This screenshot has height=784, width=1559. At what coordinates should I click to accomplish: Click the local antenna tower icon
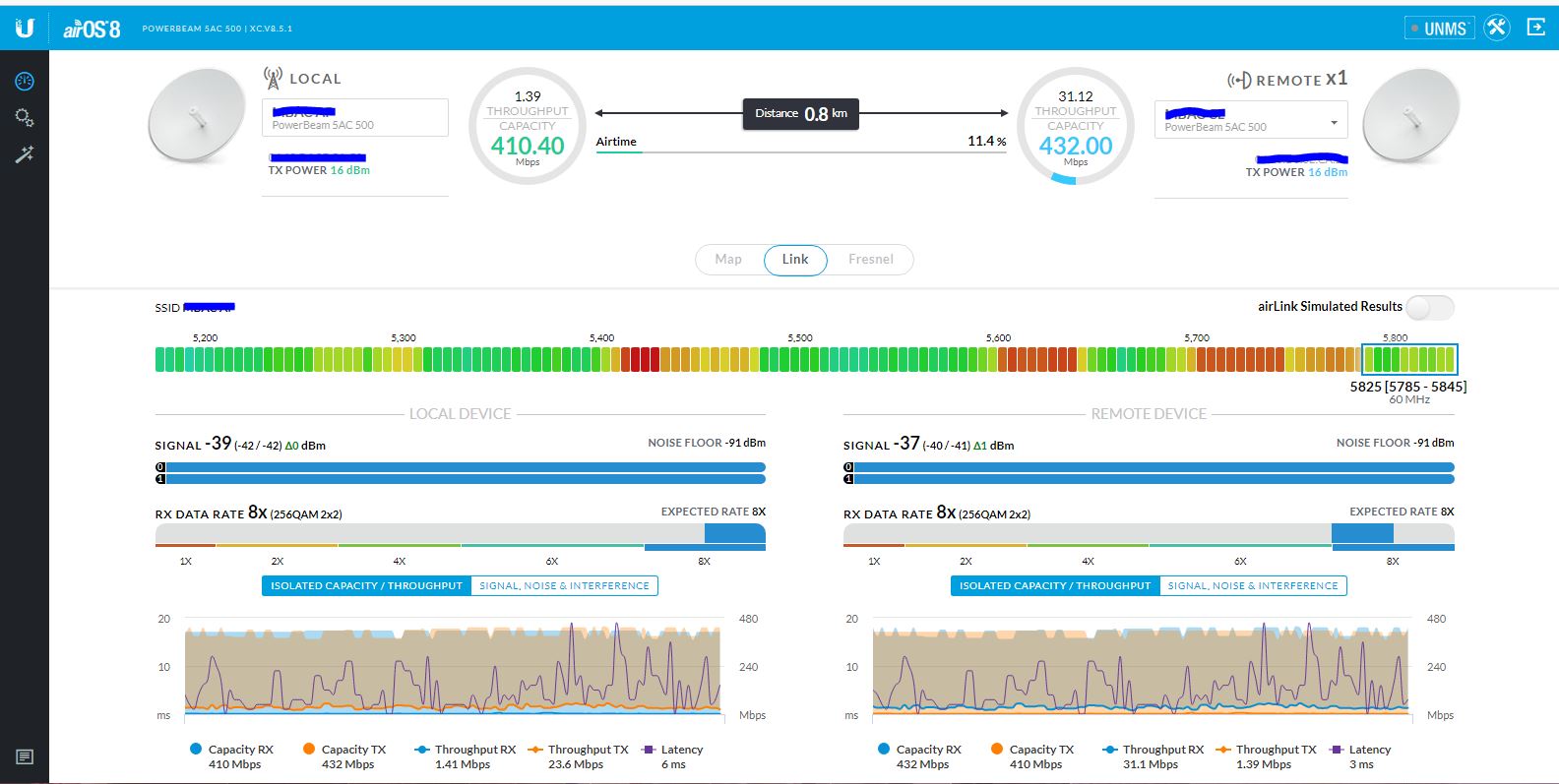[273, 78]
